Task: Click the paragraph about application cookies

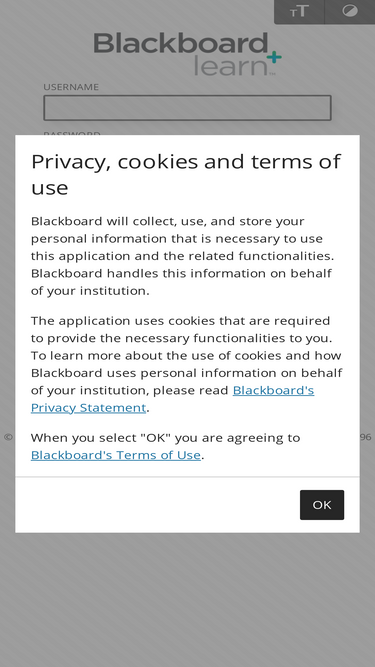Action: [x=186, y=364]
